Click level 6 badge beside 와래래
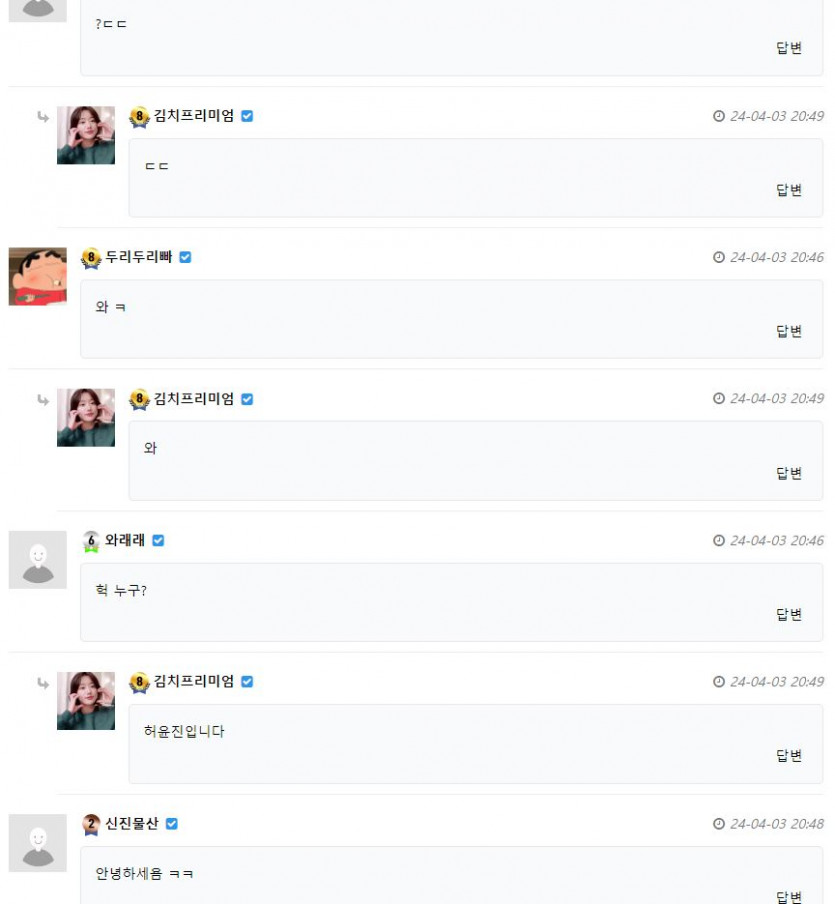Viewport: 835px width, 904px height. (91, 541)
